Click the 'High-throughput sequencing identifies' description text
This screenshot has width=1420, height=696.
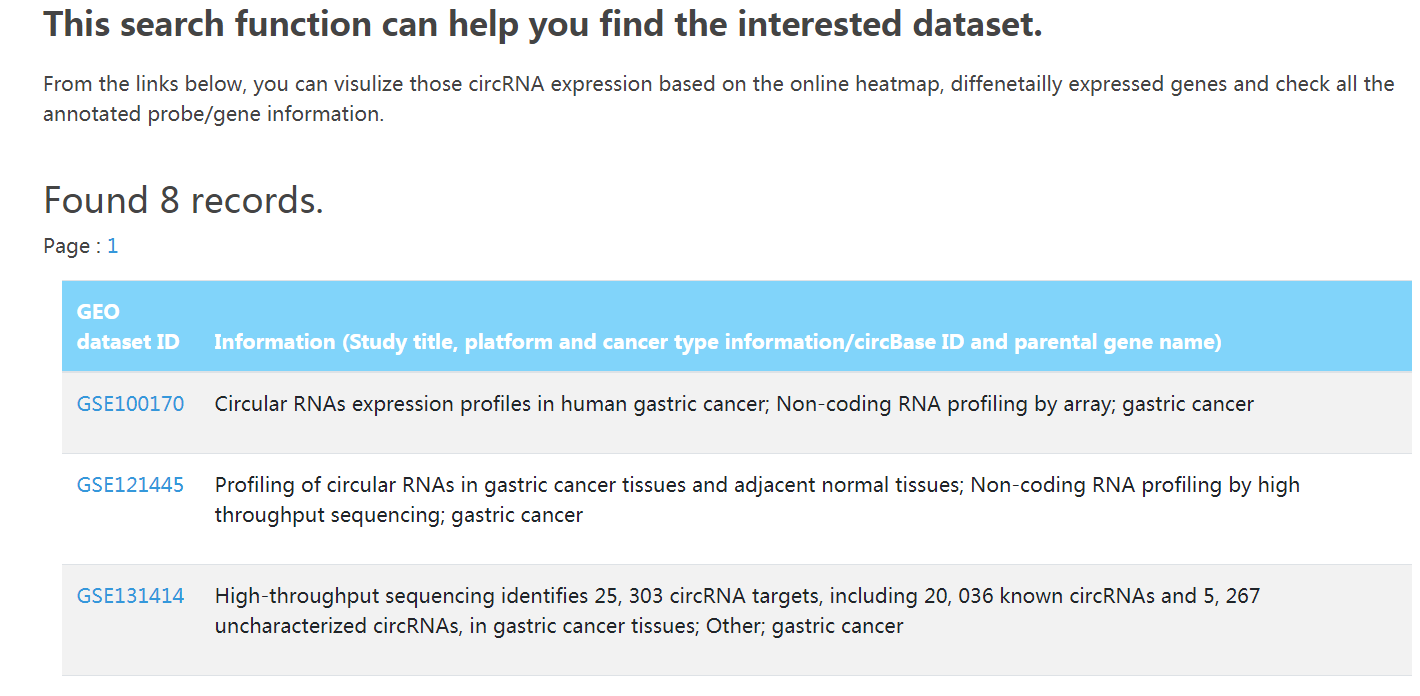(x=737, y=611)
